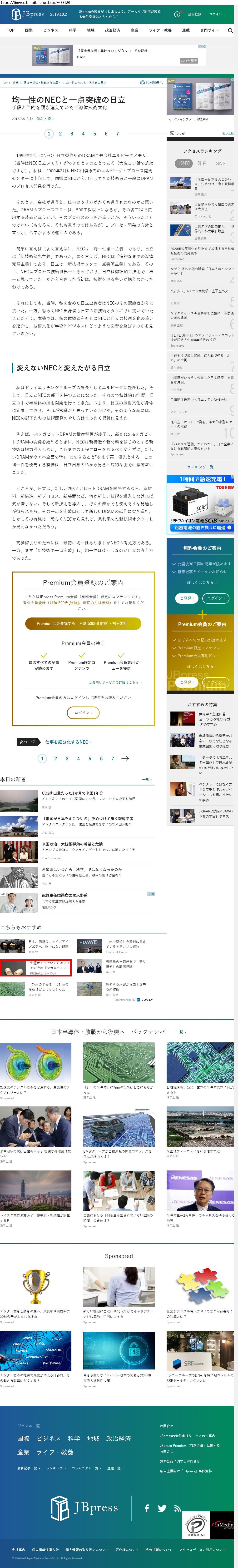Screen dimensions: 238x1568
Task: Expand the バックナンバー 一覧 link
Action: (181, 1032)
